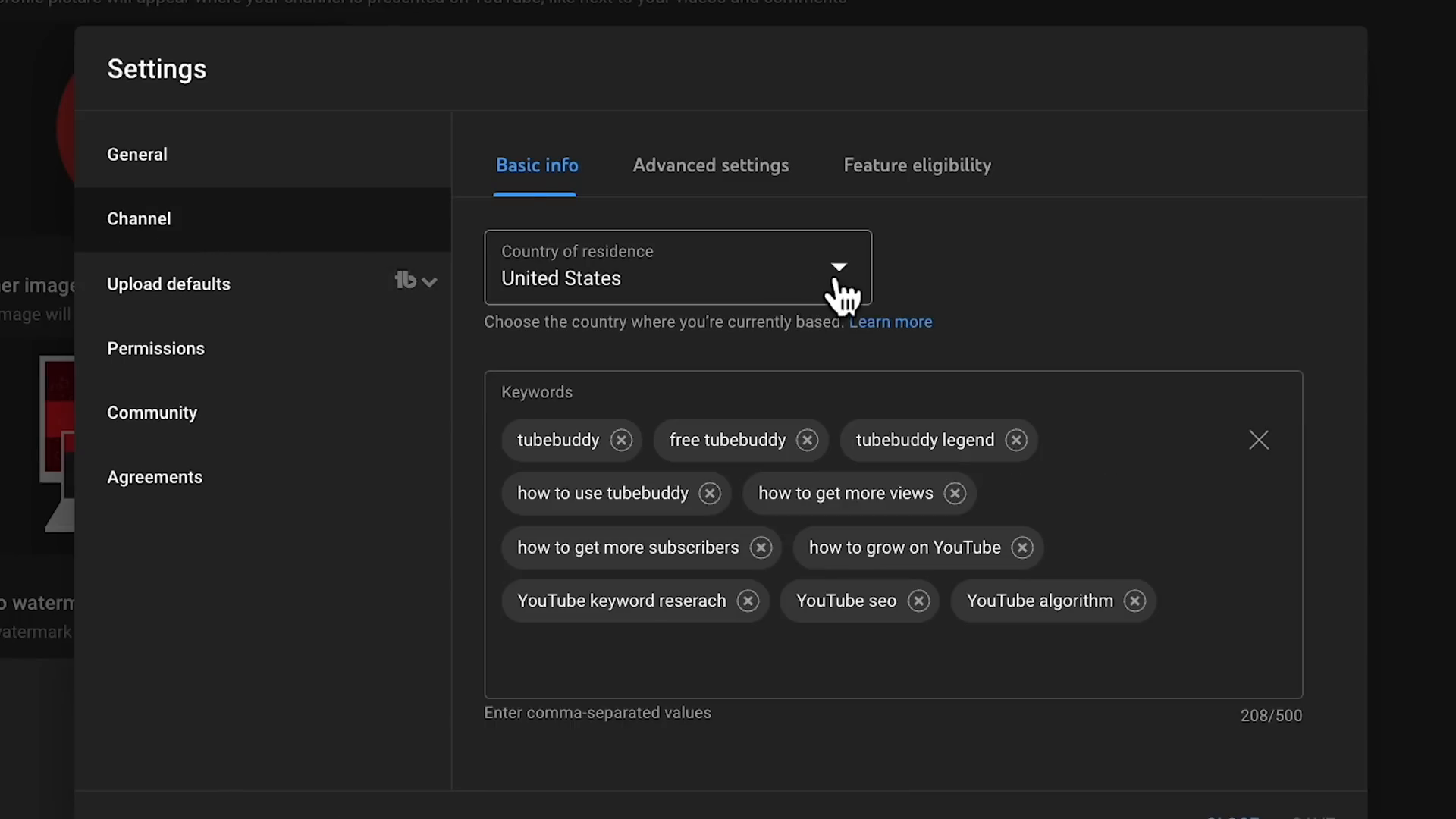Select the "free tubebuddy" keyword text
The image size is (1456, 819).
pos(727,440)
